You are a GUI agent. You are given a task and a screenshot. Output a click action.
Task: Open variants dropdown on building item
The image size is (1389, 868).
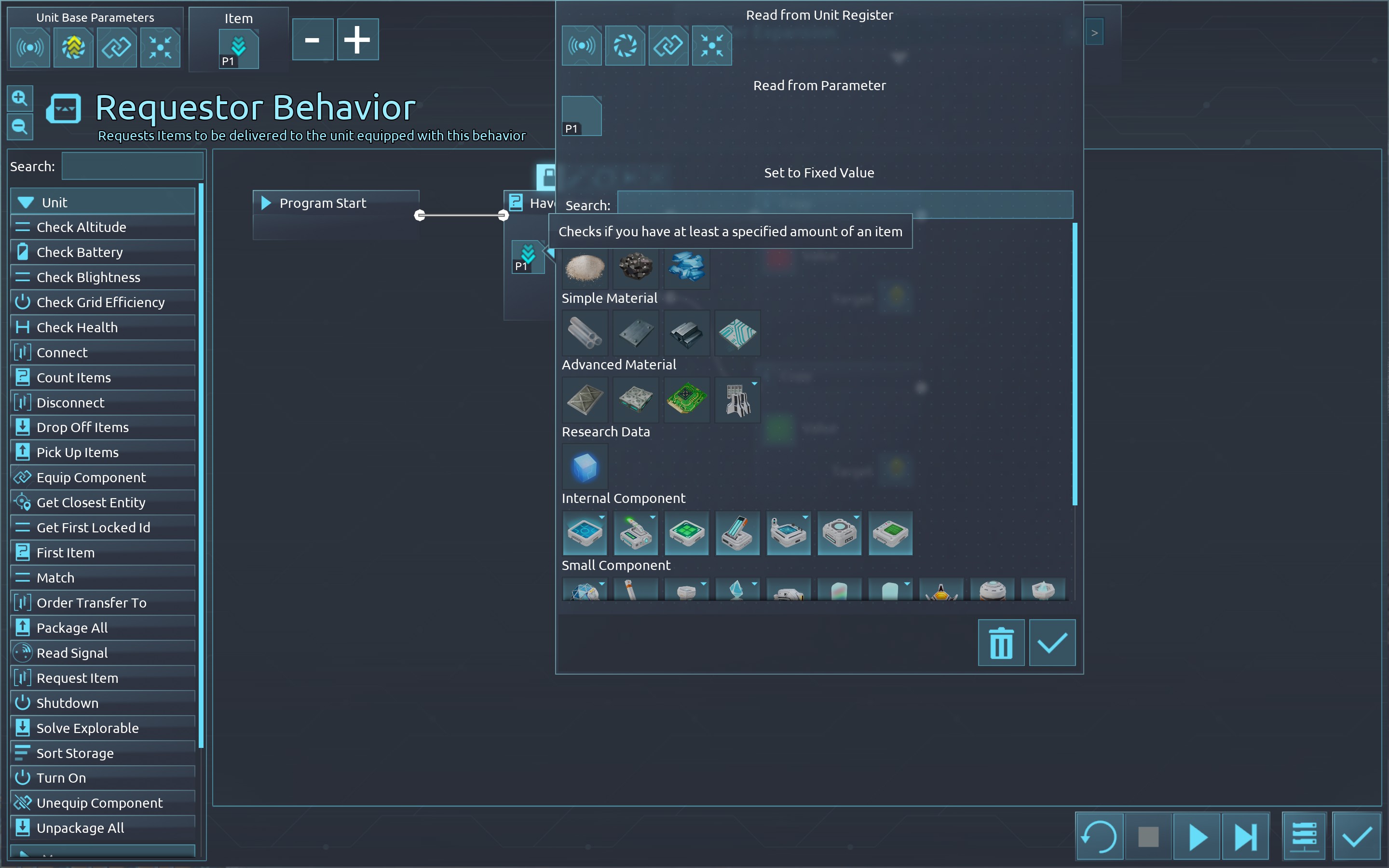pyautogui.click(x=754, y=383)
